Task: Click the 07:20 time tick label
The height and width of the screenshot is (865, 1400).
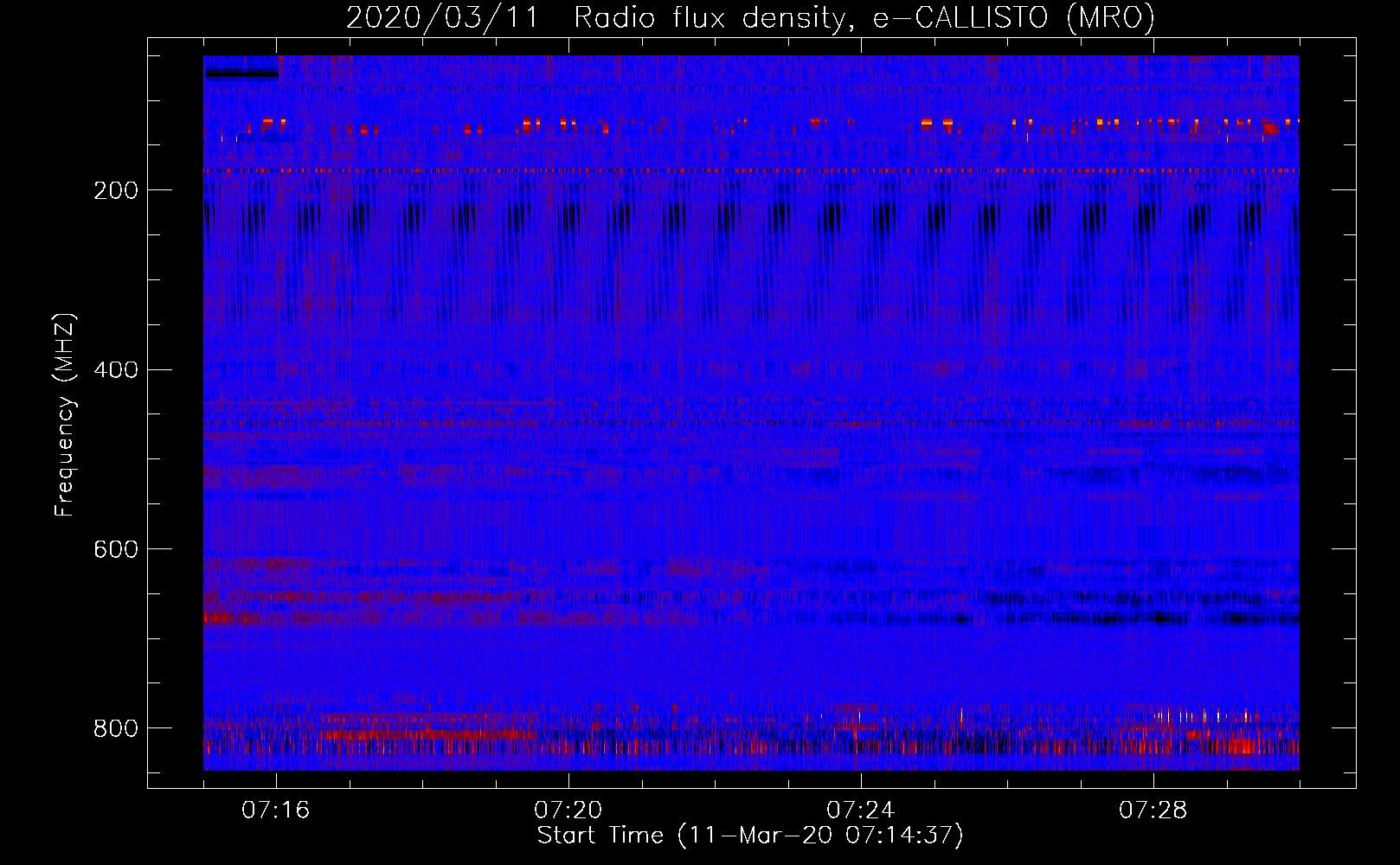Action: (x=568, y=811)
